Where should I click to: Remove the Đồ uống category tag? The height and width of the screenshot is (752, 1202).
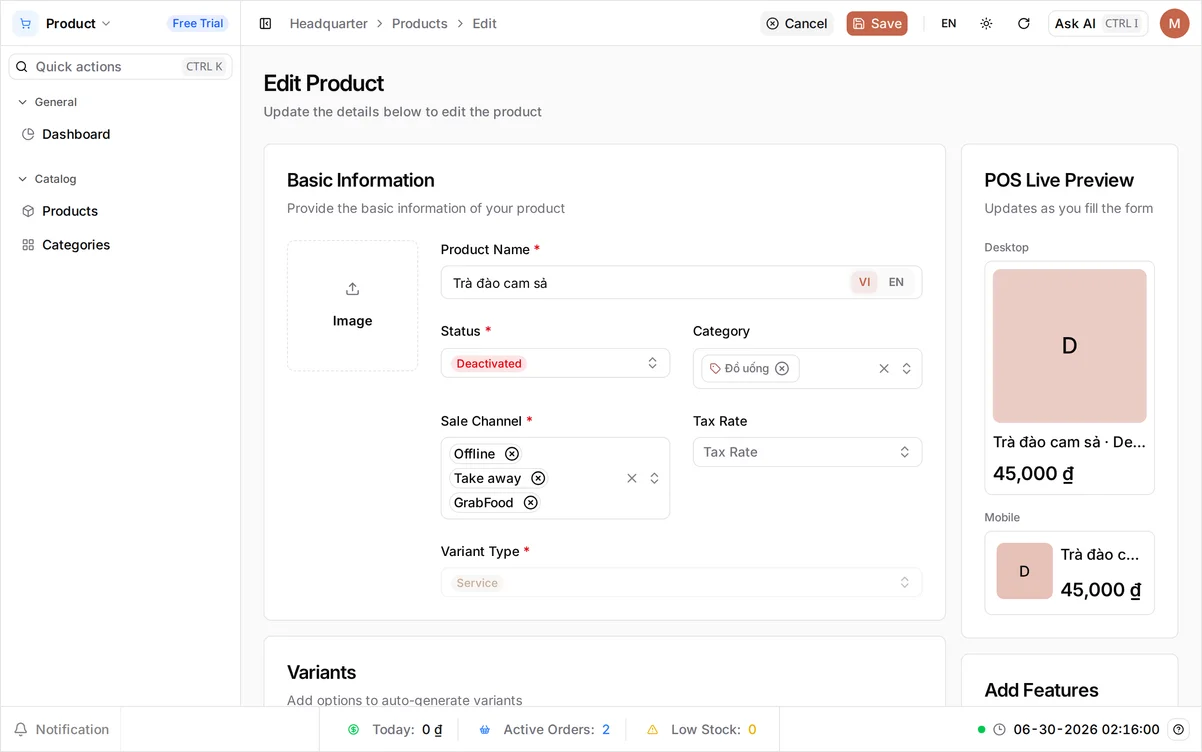coord(782,368)
